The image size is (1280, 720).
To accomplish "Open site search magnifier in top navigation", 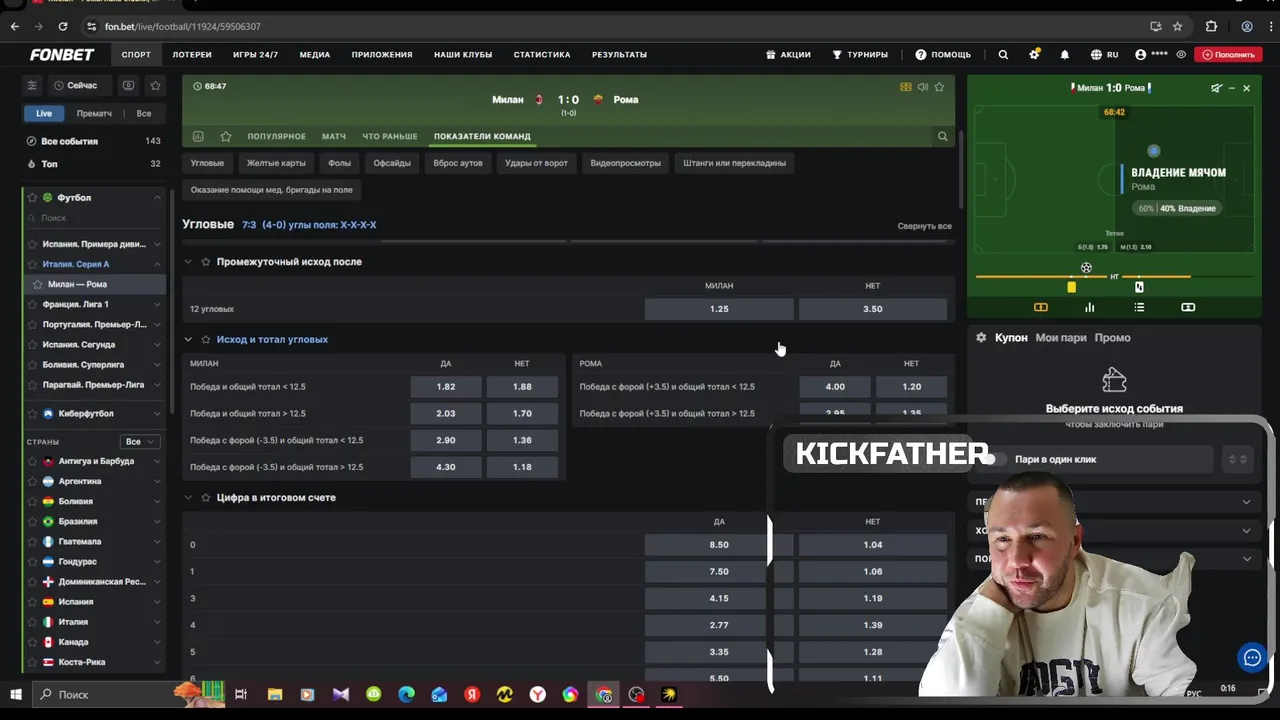I will click(x=1003, y=55).
